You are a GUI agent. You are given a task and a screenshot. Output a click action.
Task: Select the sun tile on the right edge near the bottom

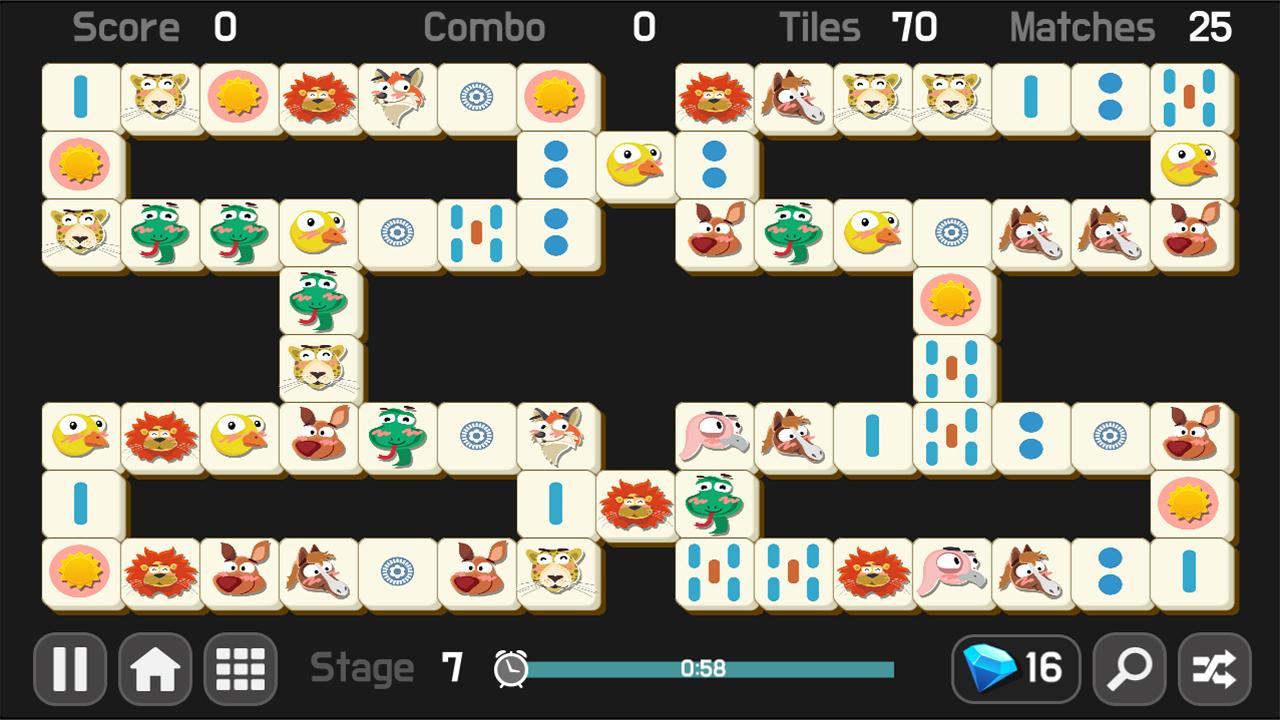click(x=1190, y=505)
